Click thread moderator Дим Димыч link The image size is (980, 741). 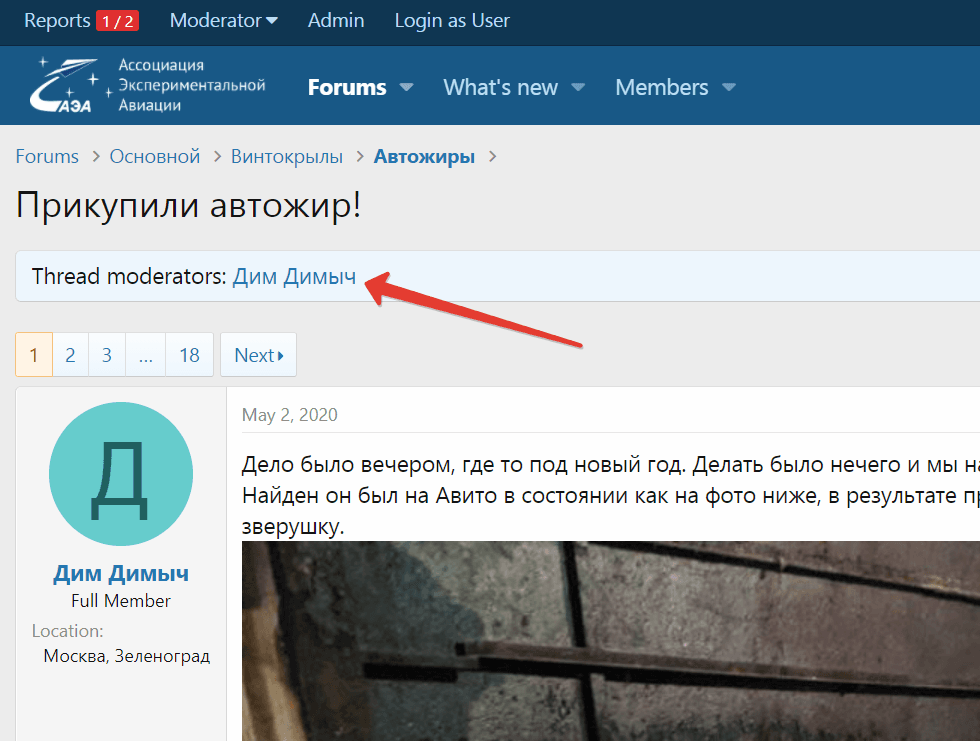point(294,276)
